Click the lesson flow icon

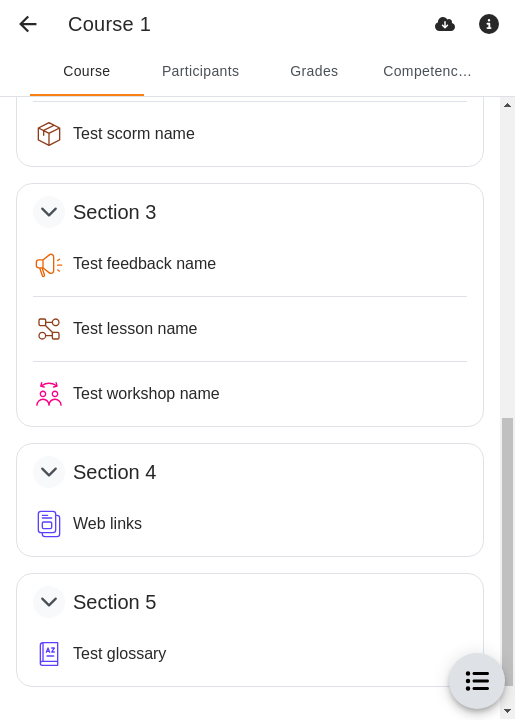[x=49, y=329]
